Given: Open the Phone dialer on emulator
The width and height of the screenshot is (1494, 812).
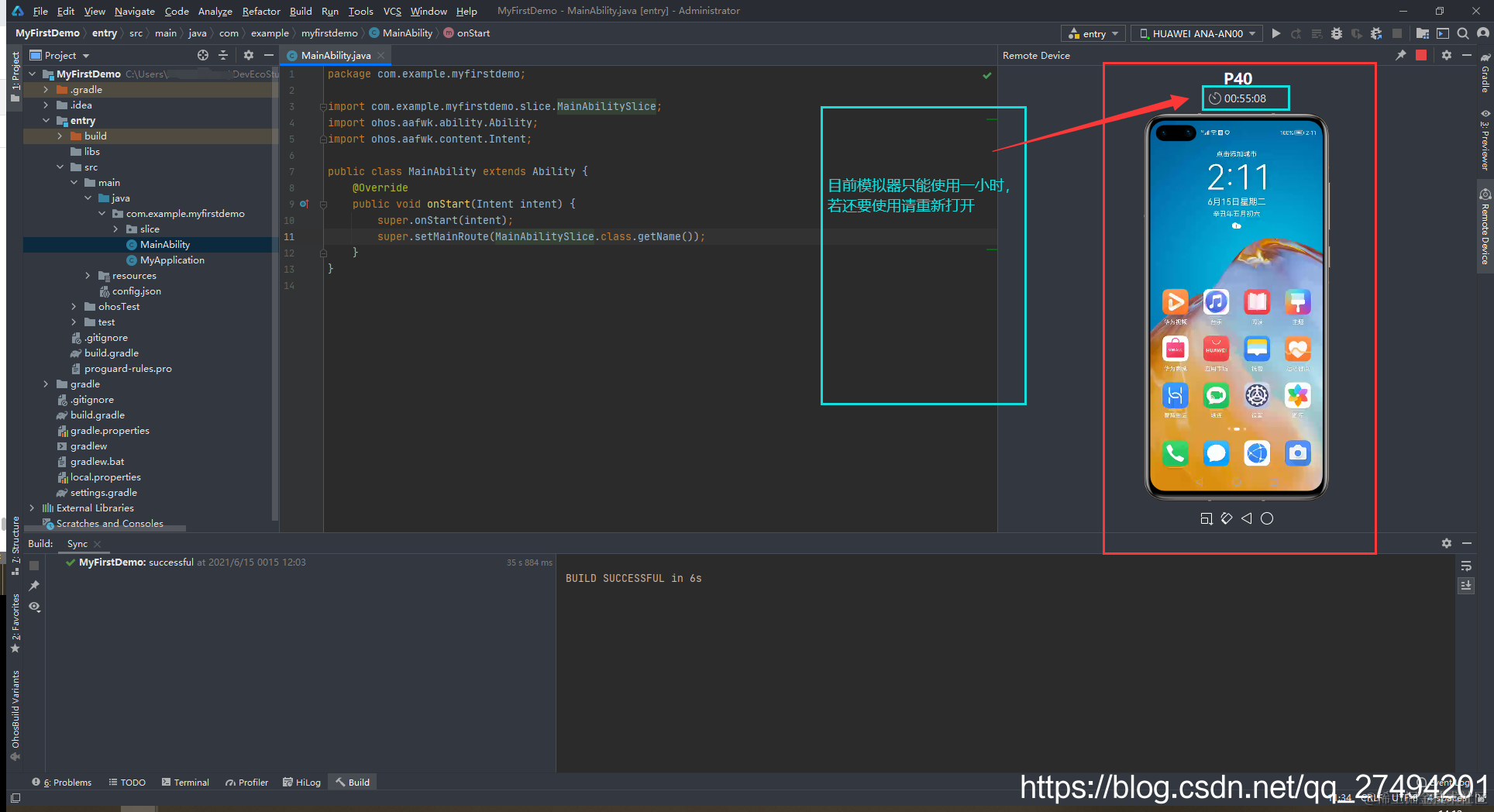Looking at the screenshot, I should tap(1176, 452).
